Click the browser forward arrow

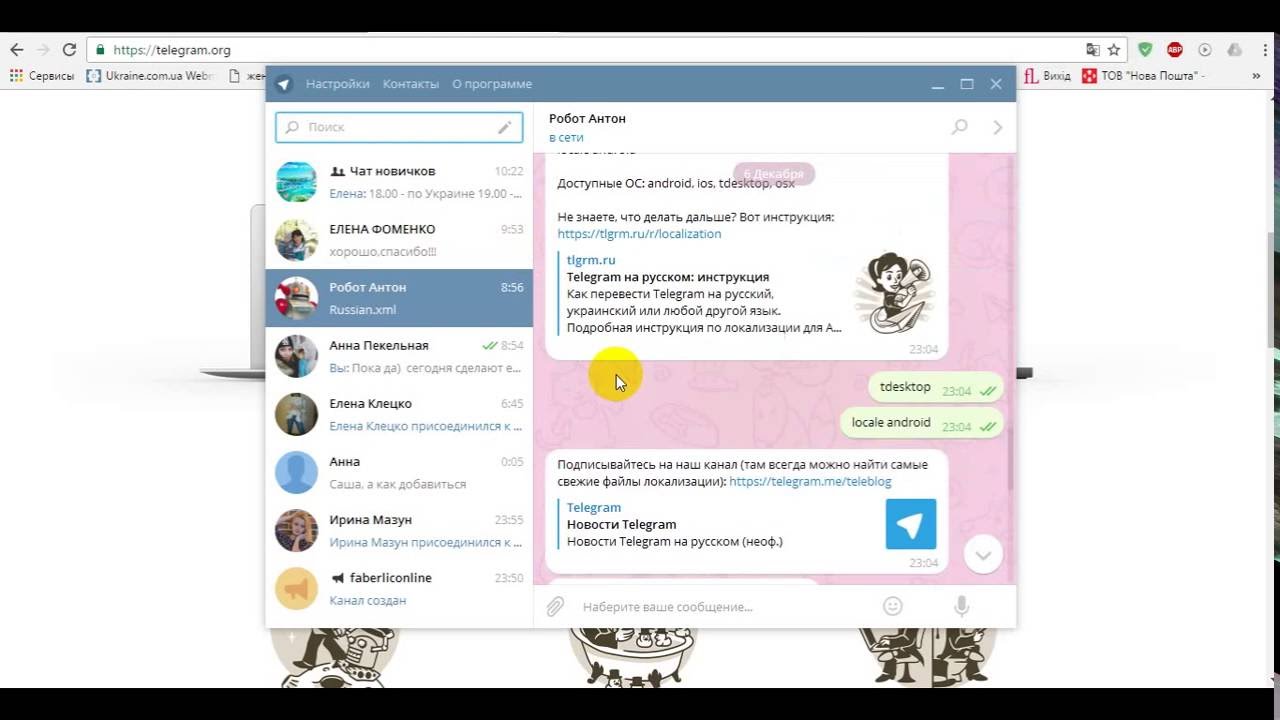(43, 50)
